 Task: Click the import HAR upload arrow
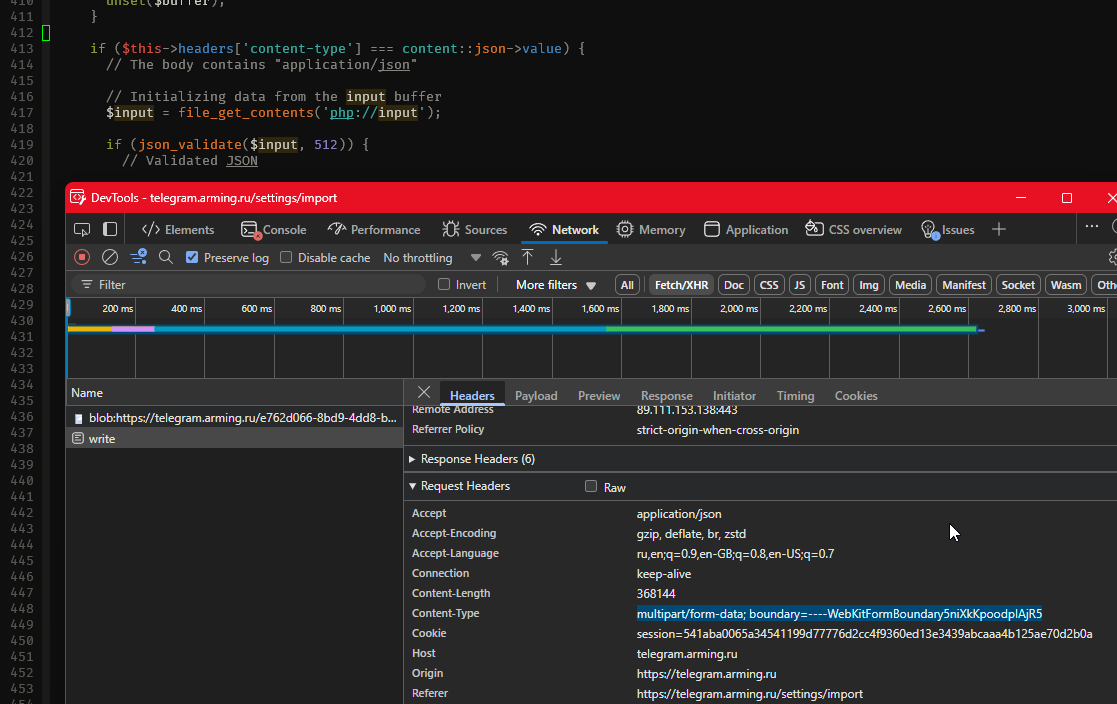[x=528, y=257]
